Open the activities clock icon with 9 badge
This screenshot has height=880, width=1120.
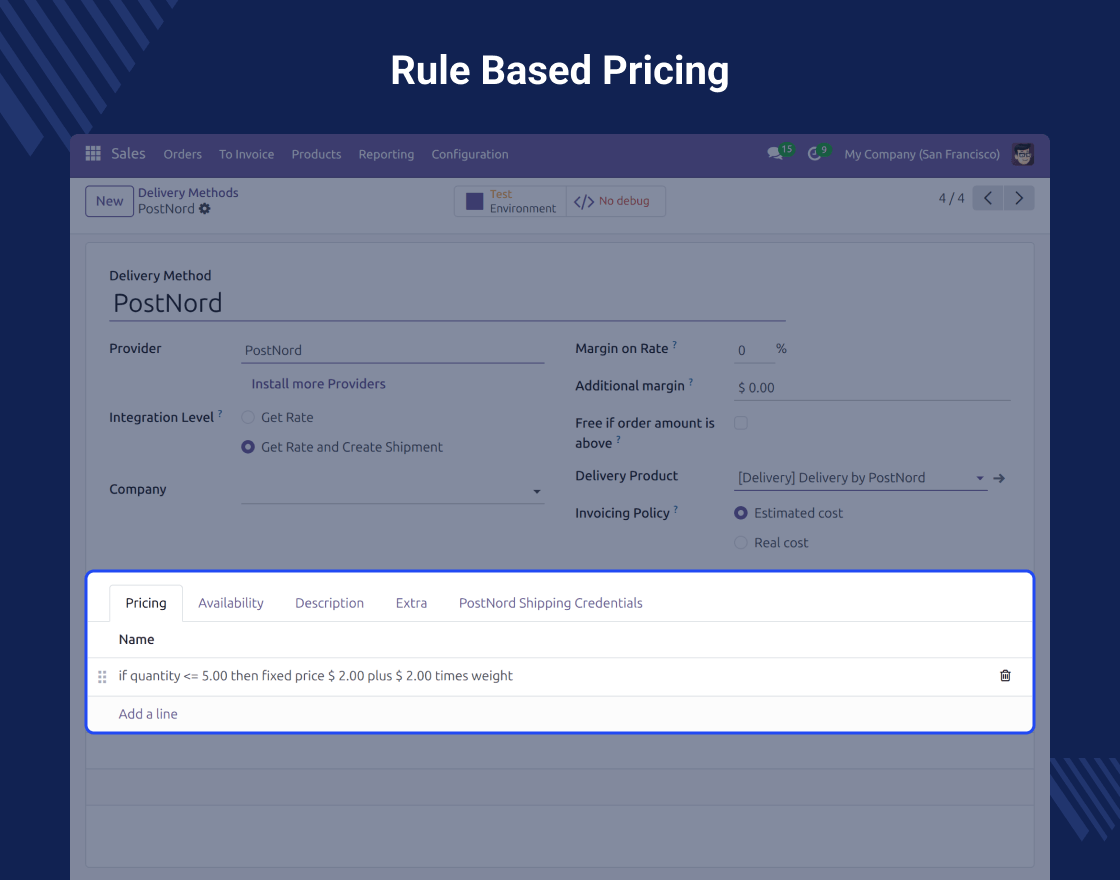tap(814, 154)
